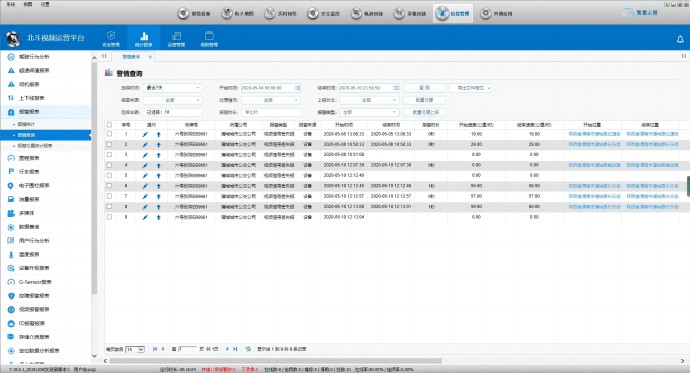
Task: Click start location link in row 1
Action: tap(594, 134)
